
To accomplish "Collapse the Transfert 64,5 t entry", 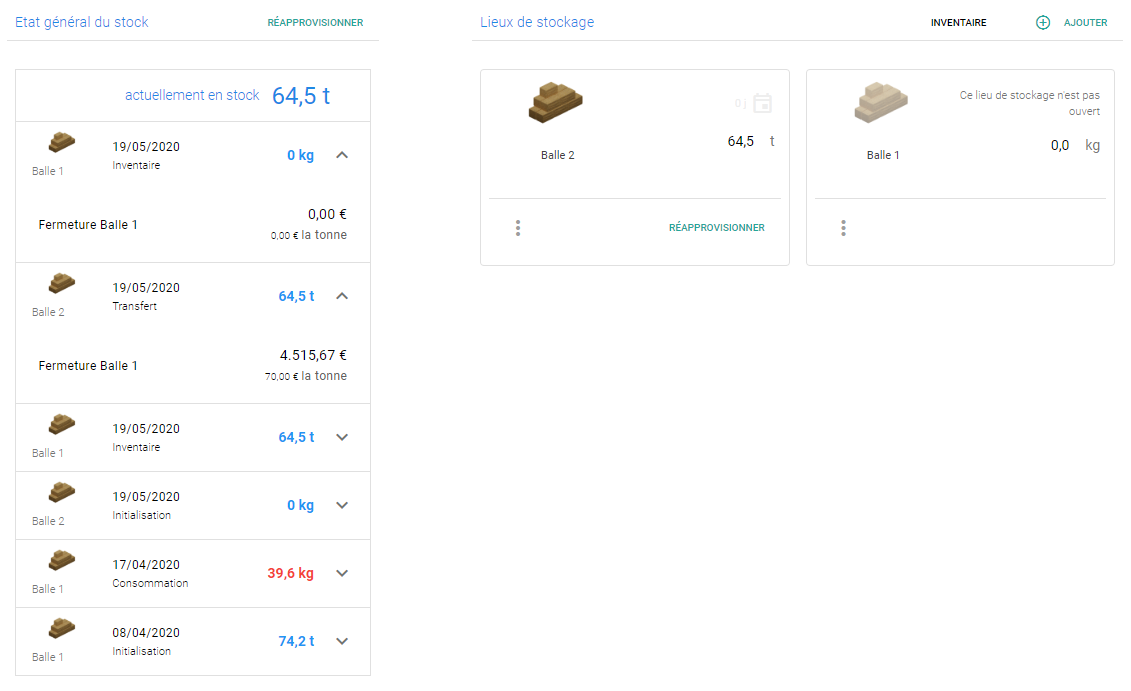I will (x=342, y=296).
